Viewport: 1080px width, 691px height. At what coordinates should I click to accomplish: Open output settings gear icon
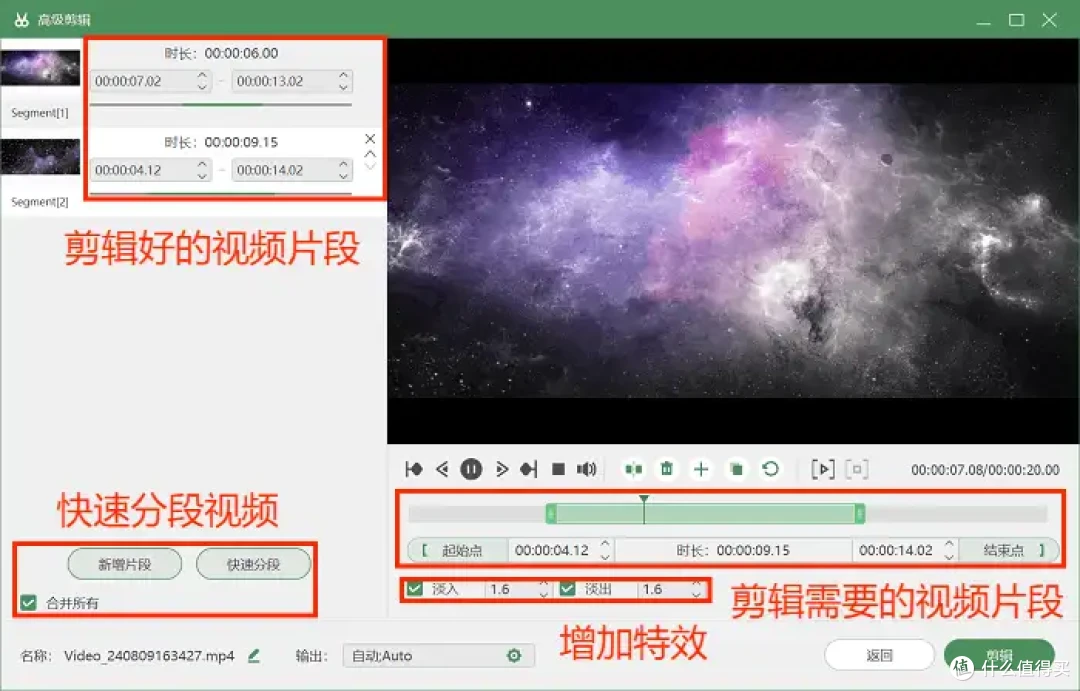pos(514,656)
